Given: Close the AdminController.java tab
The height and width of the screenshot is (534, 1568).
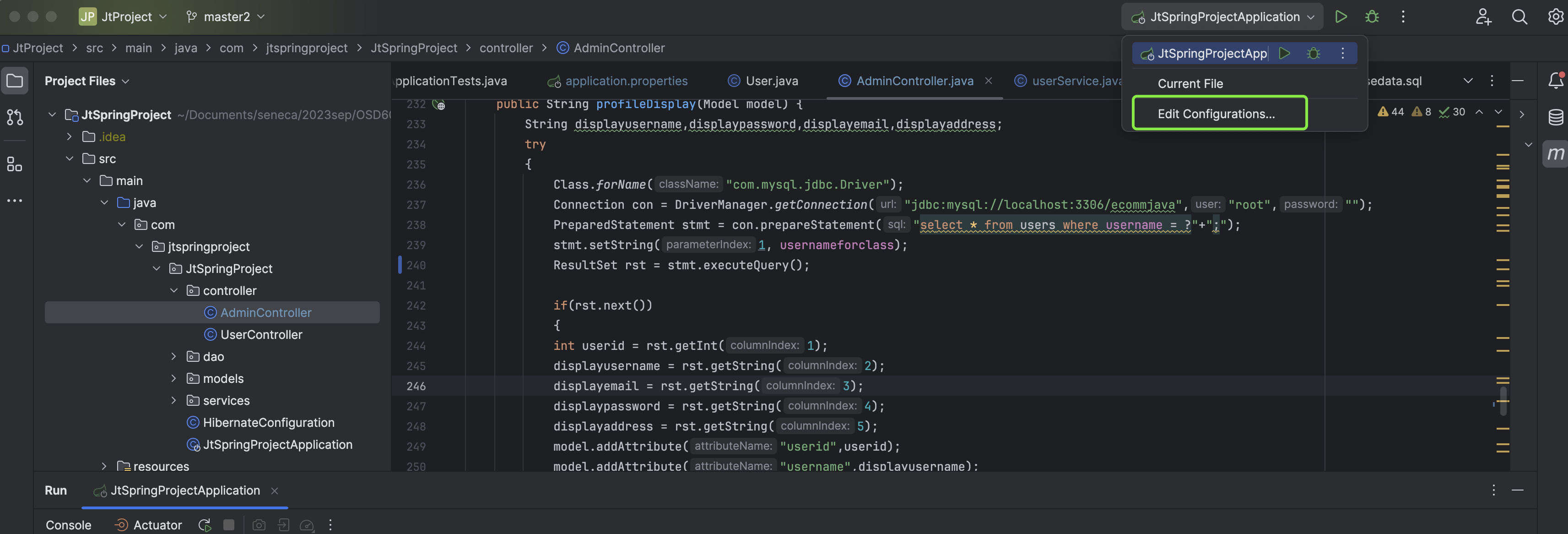Looking at the screenshot, I should pos(989,81).
